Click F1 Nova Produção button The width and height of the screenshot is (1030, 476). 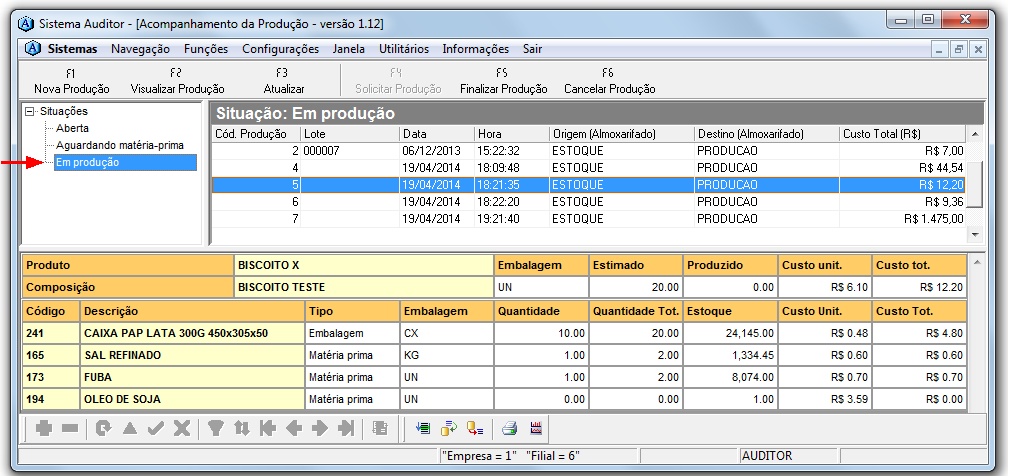[71, 81]
